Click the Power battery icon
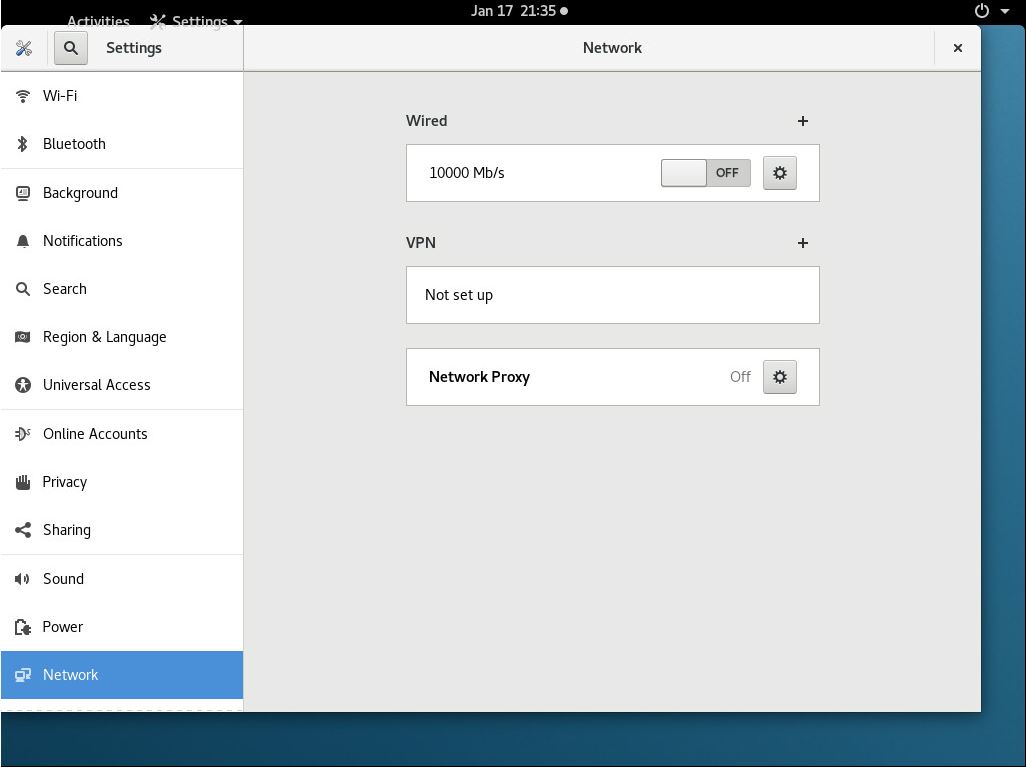The image size is (1026, 767). 23,627
